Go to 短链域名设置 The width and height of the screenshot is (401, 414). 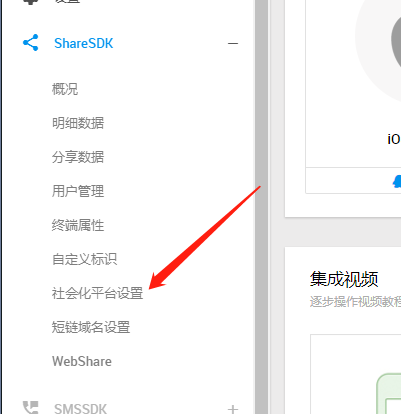click(91, 327)
